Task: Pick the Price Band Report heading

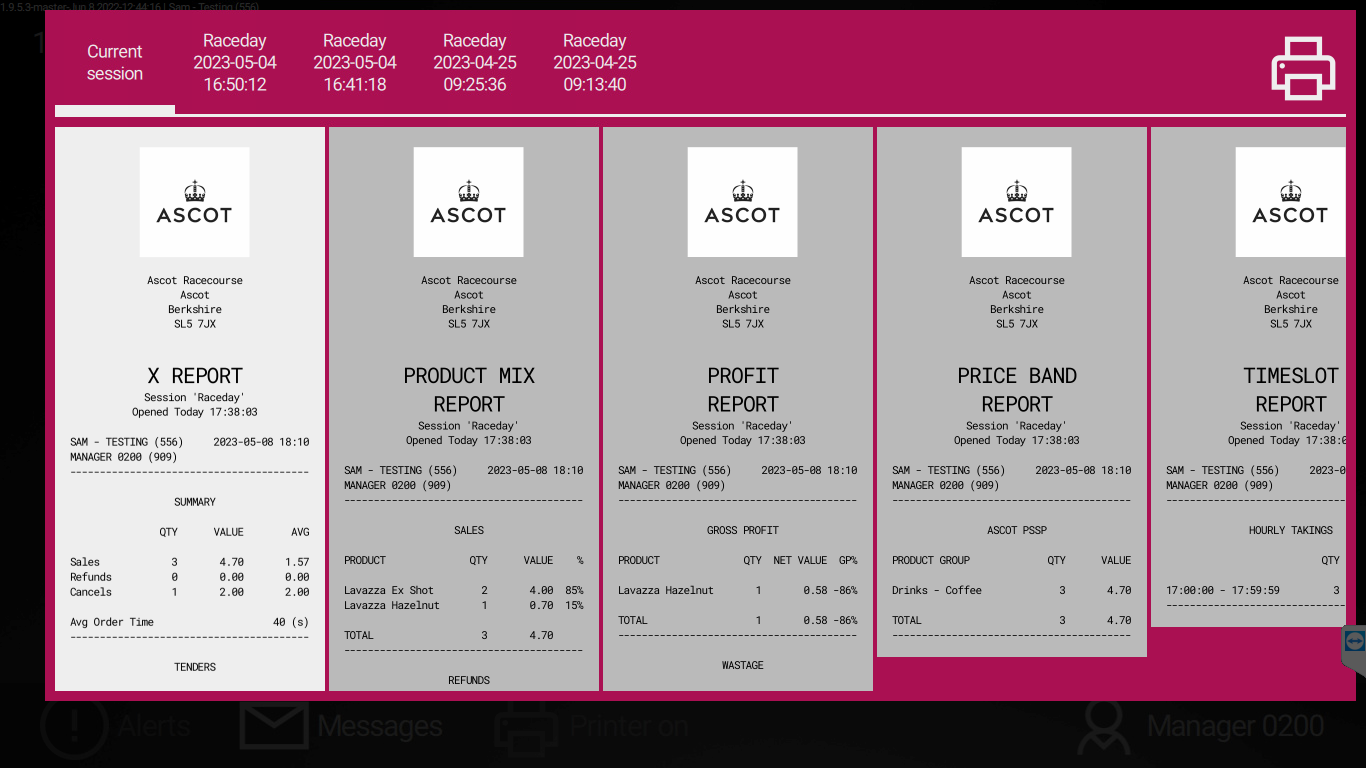Action: click(1016, 390)
